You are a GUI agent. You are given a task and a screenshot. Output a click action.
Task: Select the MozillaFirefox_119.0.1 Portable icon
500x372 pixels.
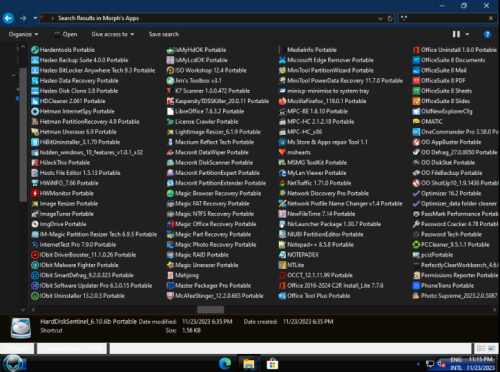click(282, 101)
